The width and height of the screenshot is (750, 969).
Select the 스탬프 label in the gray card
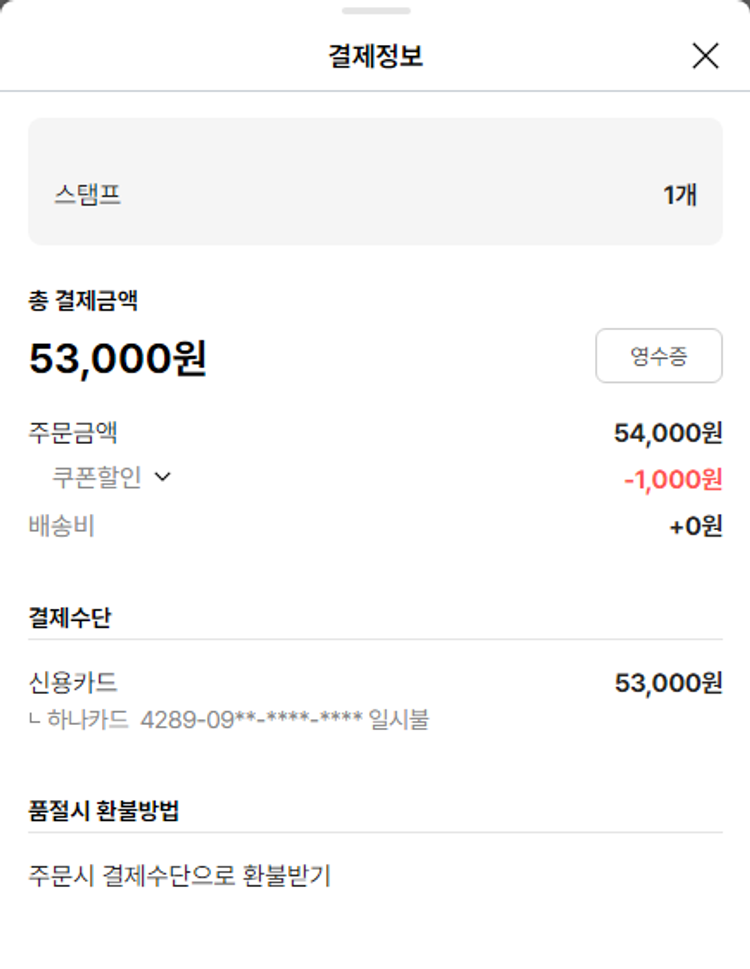(88, 194)
